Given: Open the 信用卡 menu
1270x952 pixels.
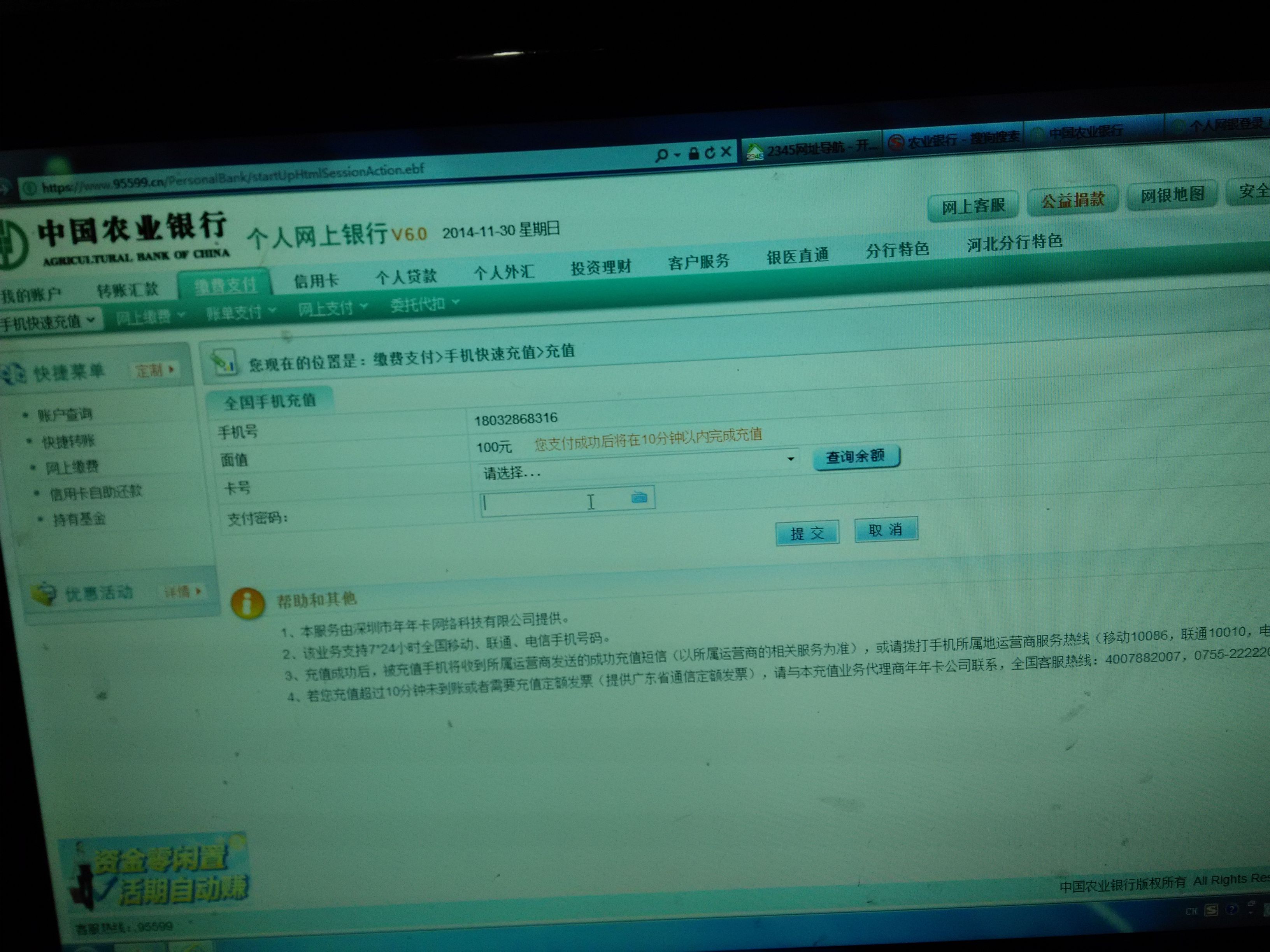Looking at the screenshot, I should tap(316, 281).
